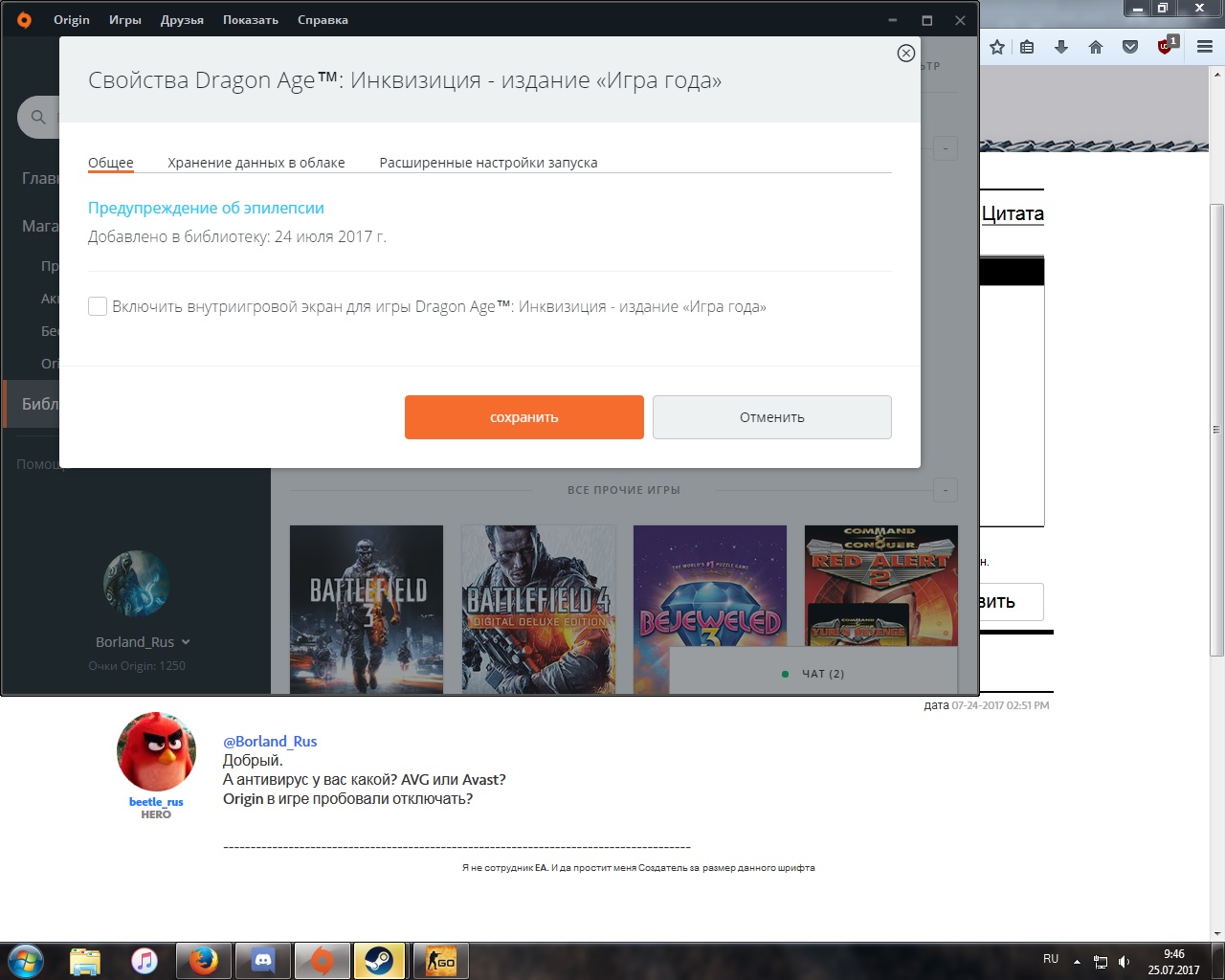The height and width of the screenshot is (980, 1225).
Task: Click the Firefox home icon
Action: tap(1096, 47)
